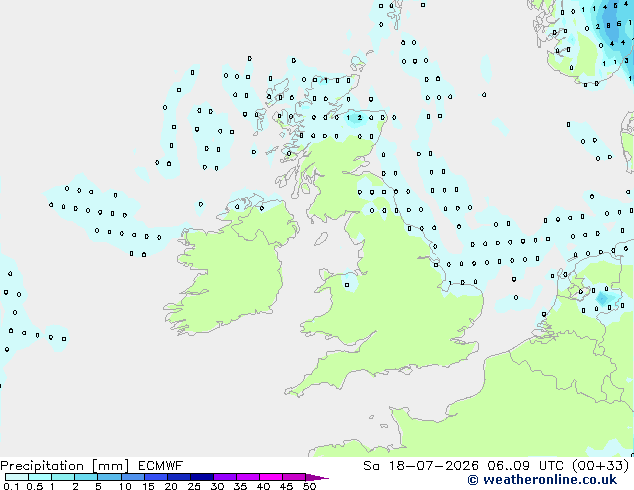Click the 'ECMWF' model label

click(161, 466)
